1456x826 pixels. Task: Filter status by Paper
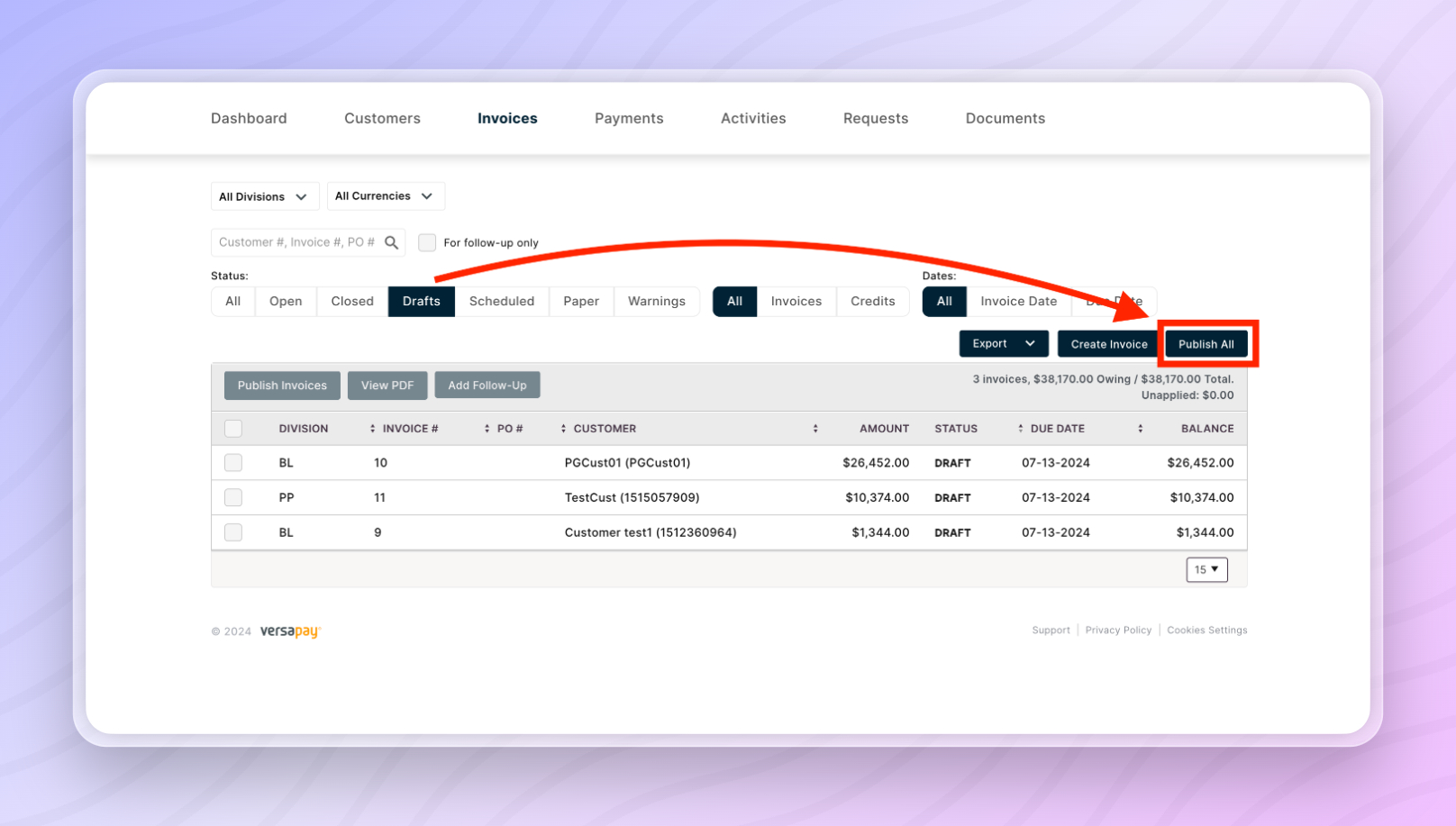pos(581,301)
